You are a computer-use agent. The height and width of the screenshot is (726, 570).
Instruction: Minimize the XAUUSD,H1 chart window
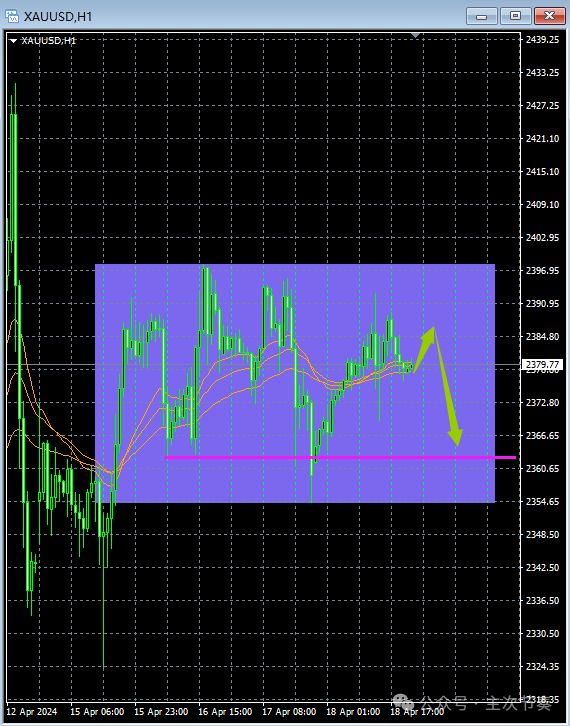click(x=482, y=16)
